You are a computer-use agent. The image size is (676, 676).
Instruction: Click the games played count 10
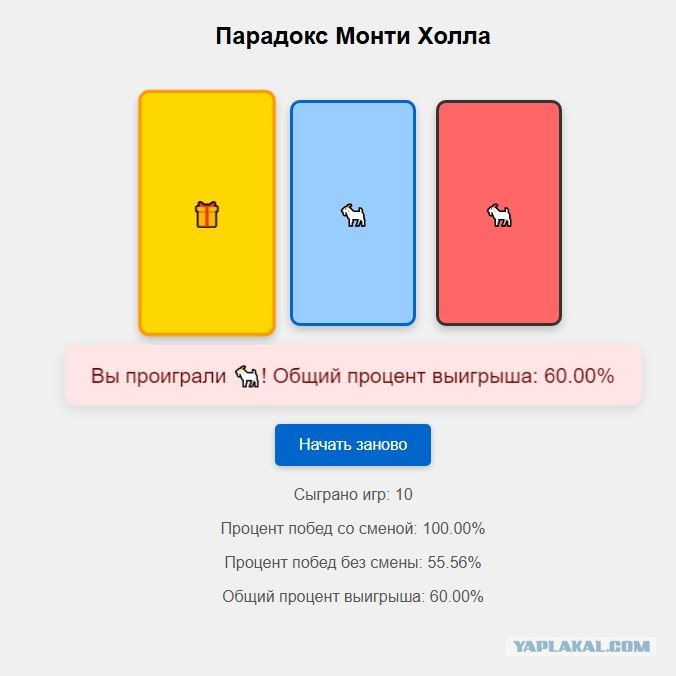404,494
